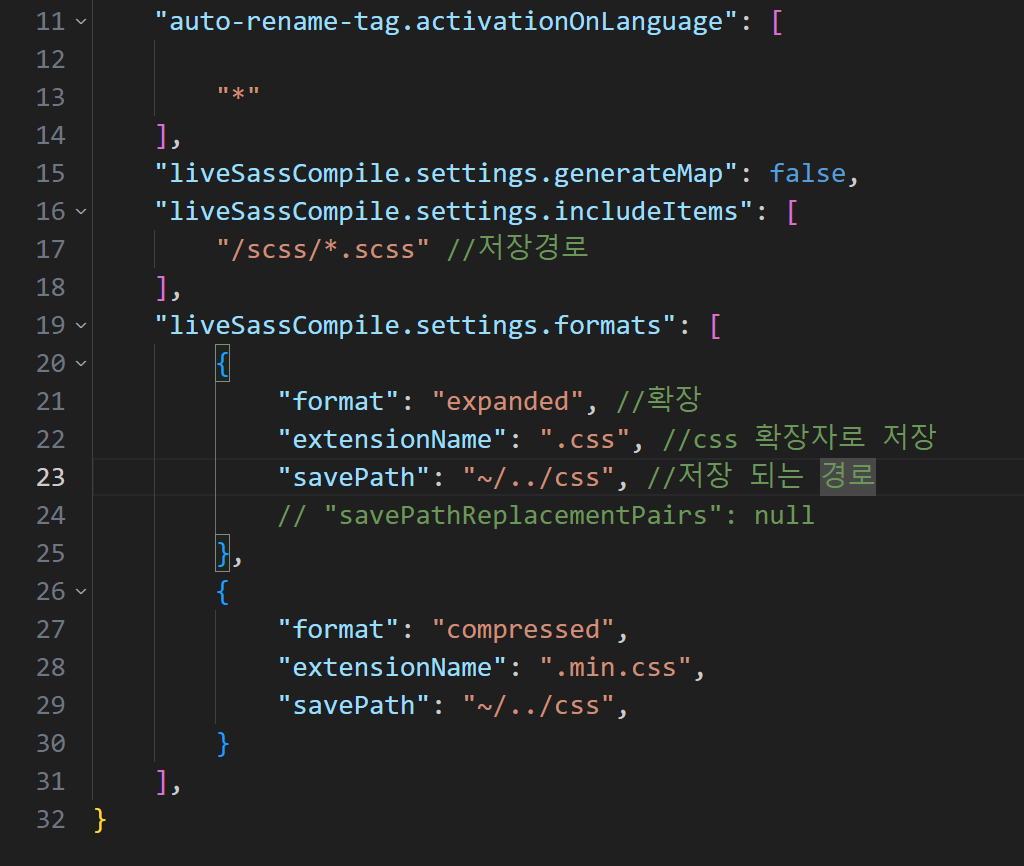The image size is (1024, 866).
Task: Collapse the fold chevron at line 20
Action: point(81,363)
